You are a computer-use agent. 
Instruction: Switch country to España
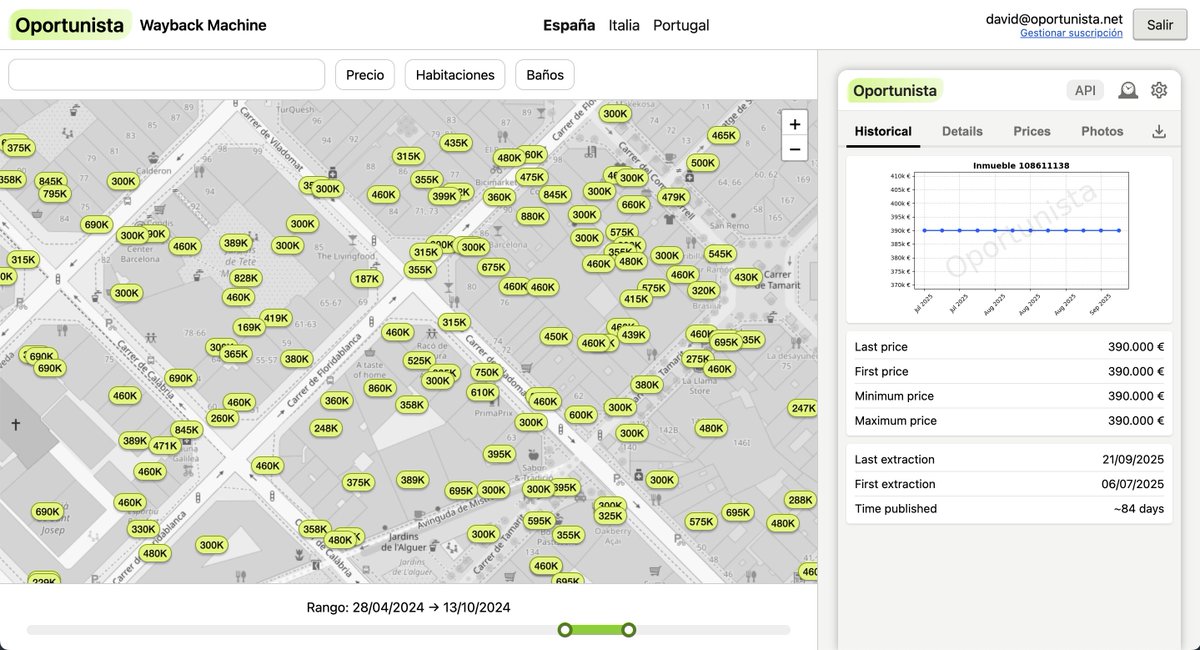point(569,25)
